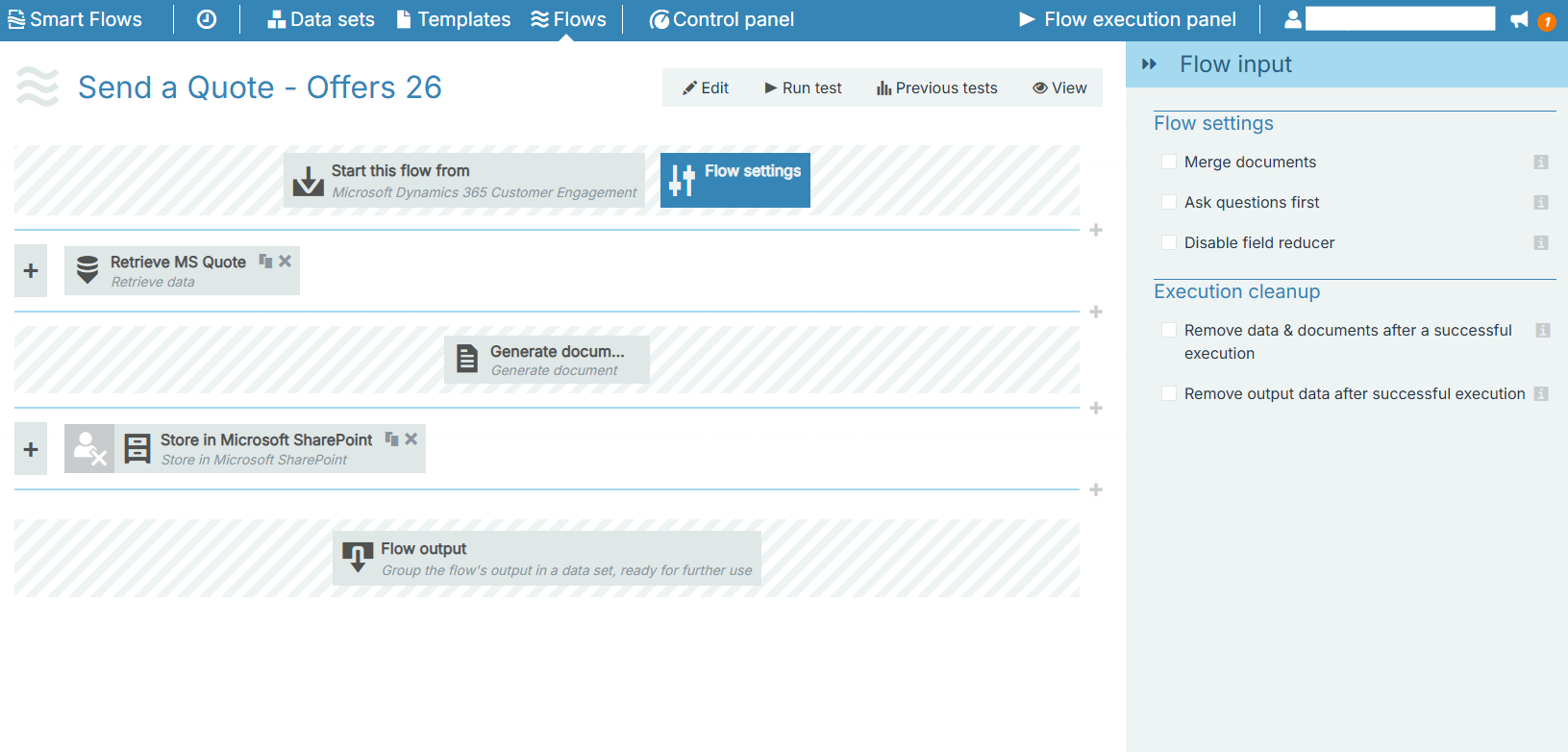
Task: Delete the Retrieve MS Quote block
Action: click(285, 261)
